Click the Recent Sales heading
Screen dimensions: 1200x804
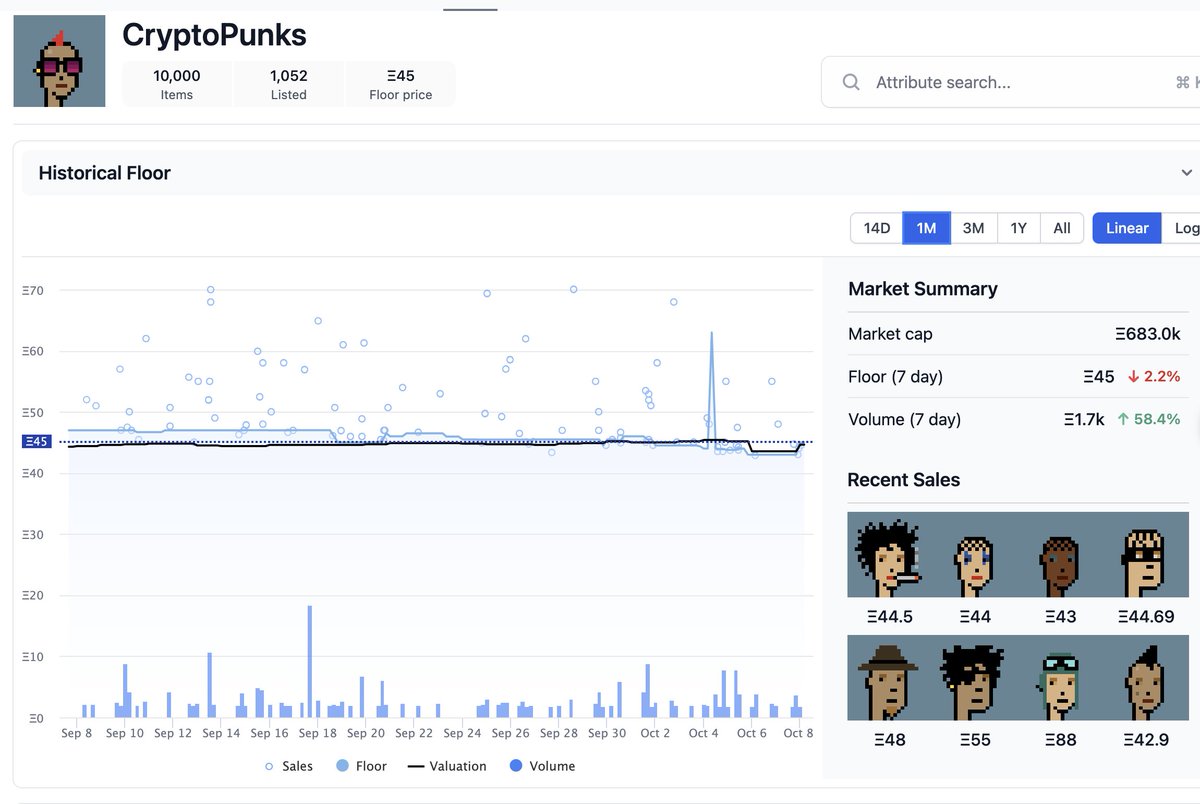tap(904, 480)
